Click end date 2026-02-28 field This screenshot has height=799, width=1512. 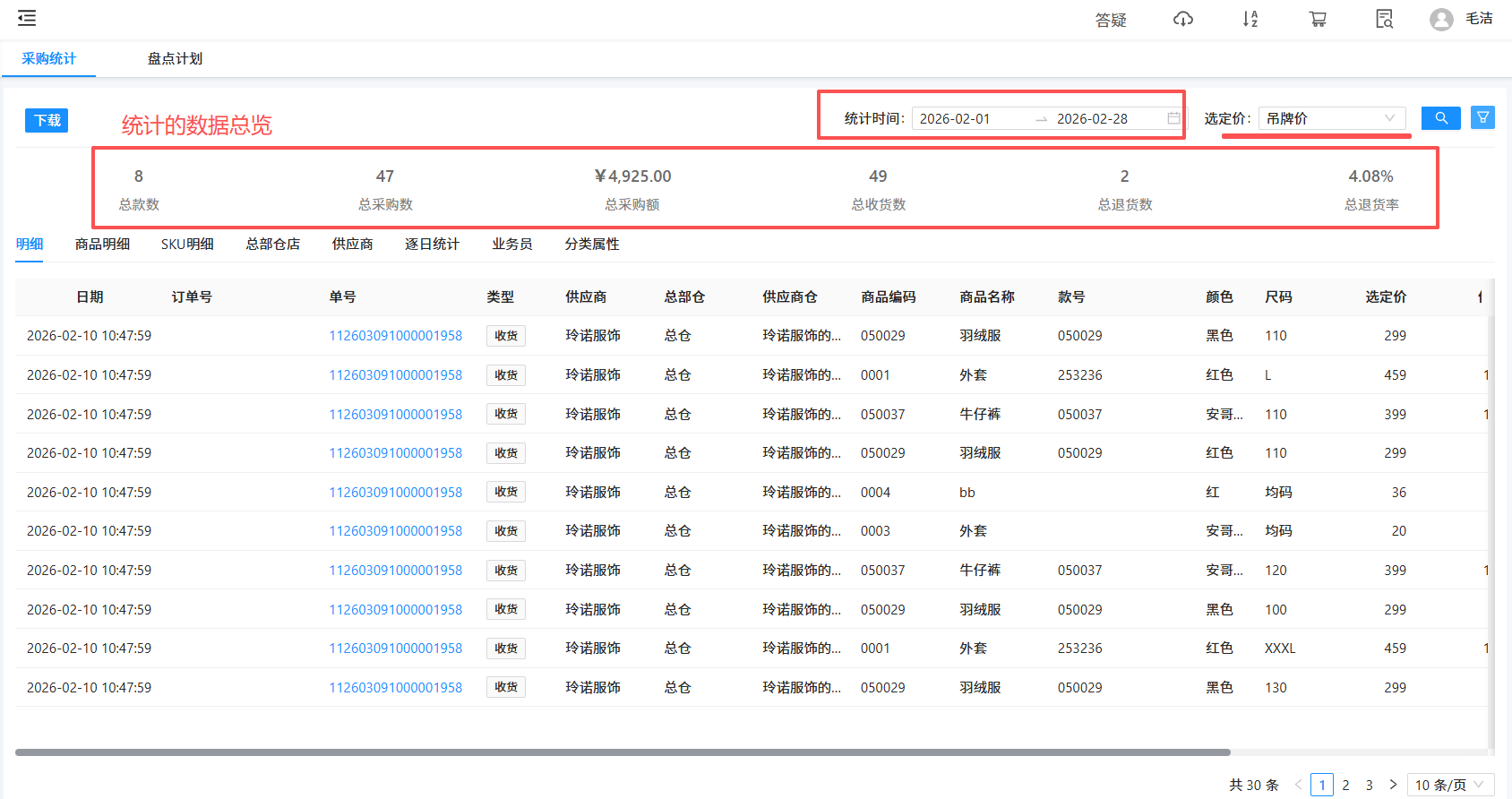[x=1092, y=118]
